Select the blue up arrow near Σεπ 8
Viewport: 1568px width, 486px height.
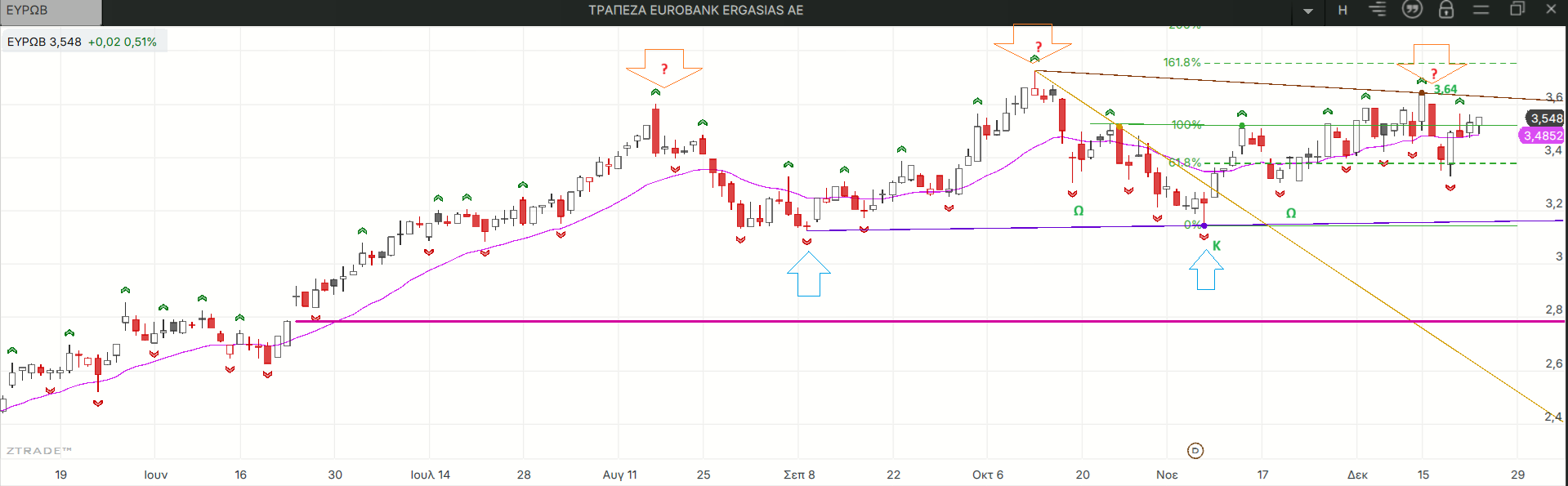pyautogui.click(x=809, y=274)
